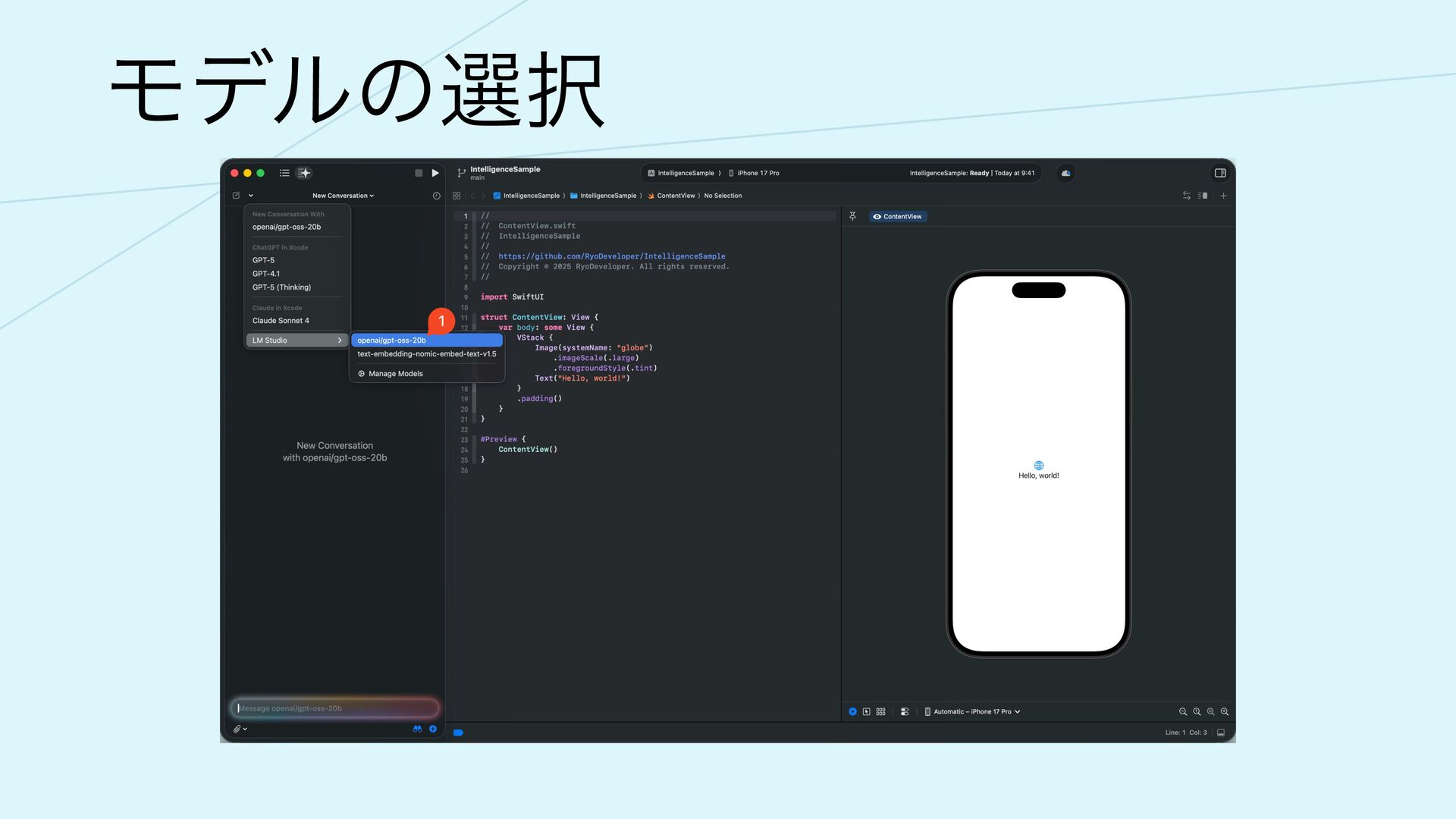
Task: Open conversation history clock icon
Action: click(437, 196)
